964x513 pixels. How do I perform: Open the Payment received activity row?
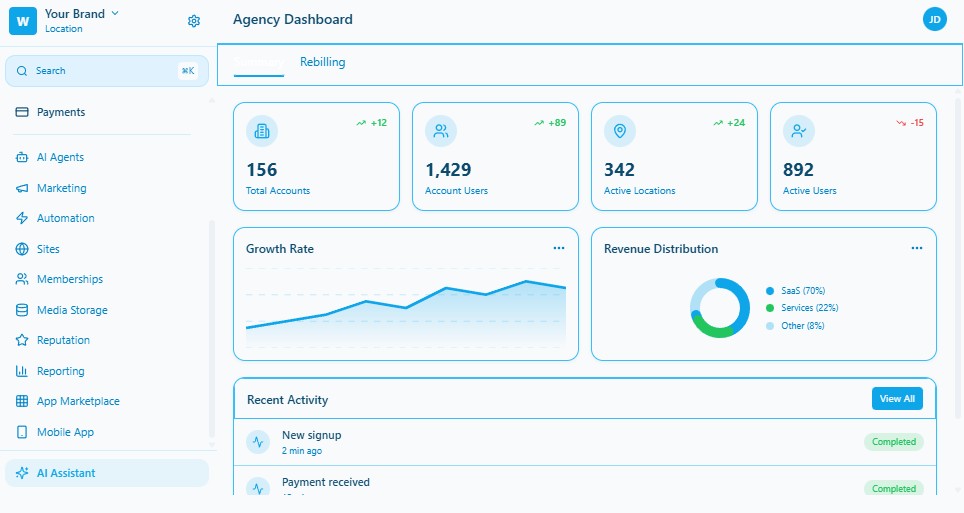pos(585,481)
